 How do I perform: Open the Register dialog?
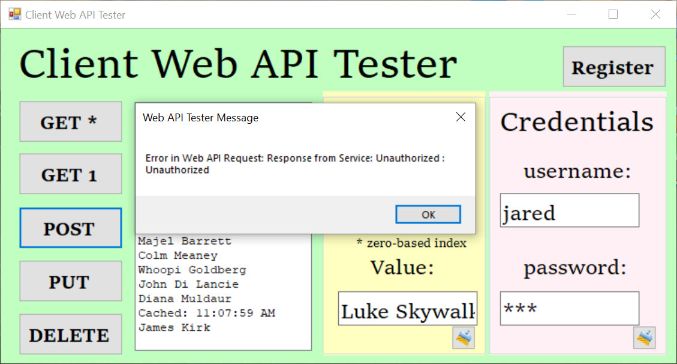point(614,66)
